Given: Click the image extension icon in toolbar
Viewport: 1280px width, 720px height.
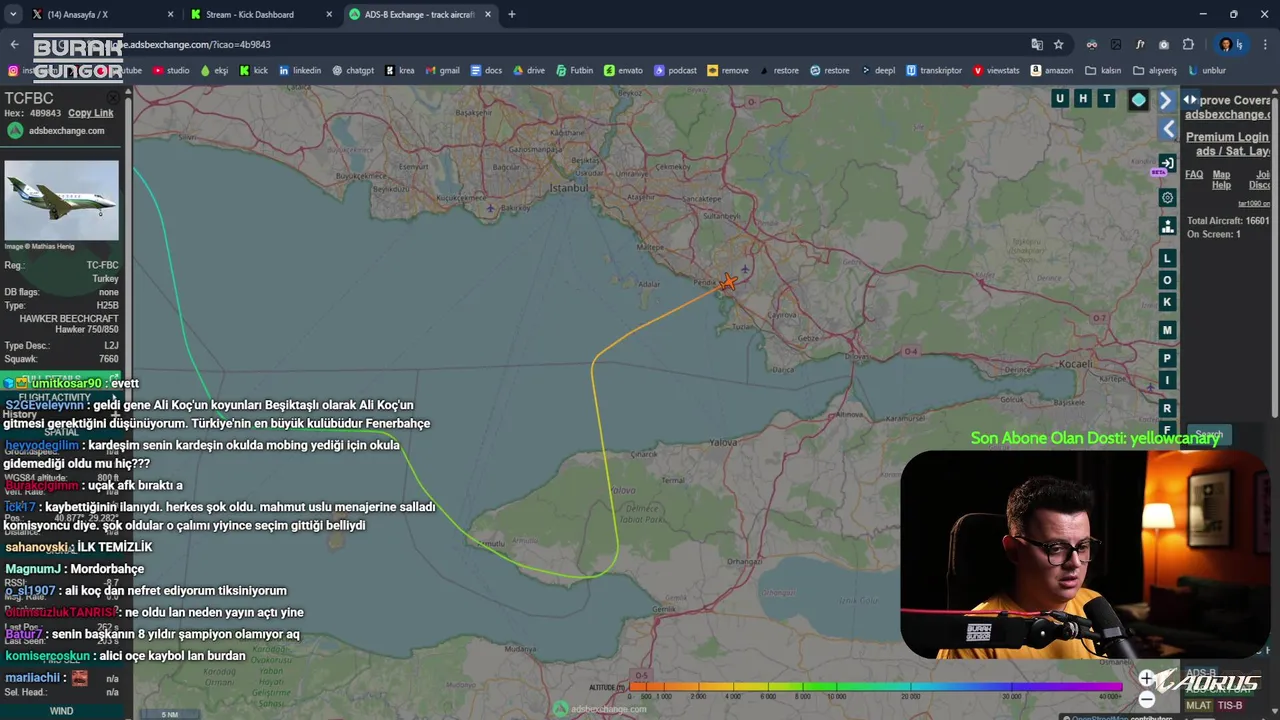Looking at the screenshot, I should pyautogui.click(x=1116, y=44).
